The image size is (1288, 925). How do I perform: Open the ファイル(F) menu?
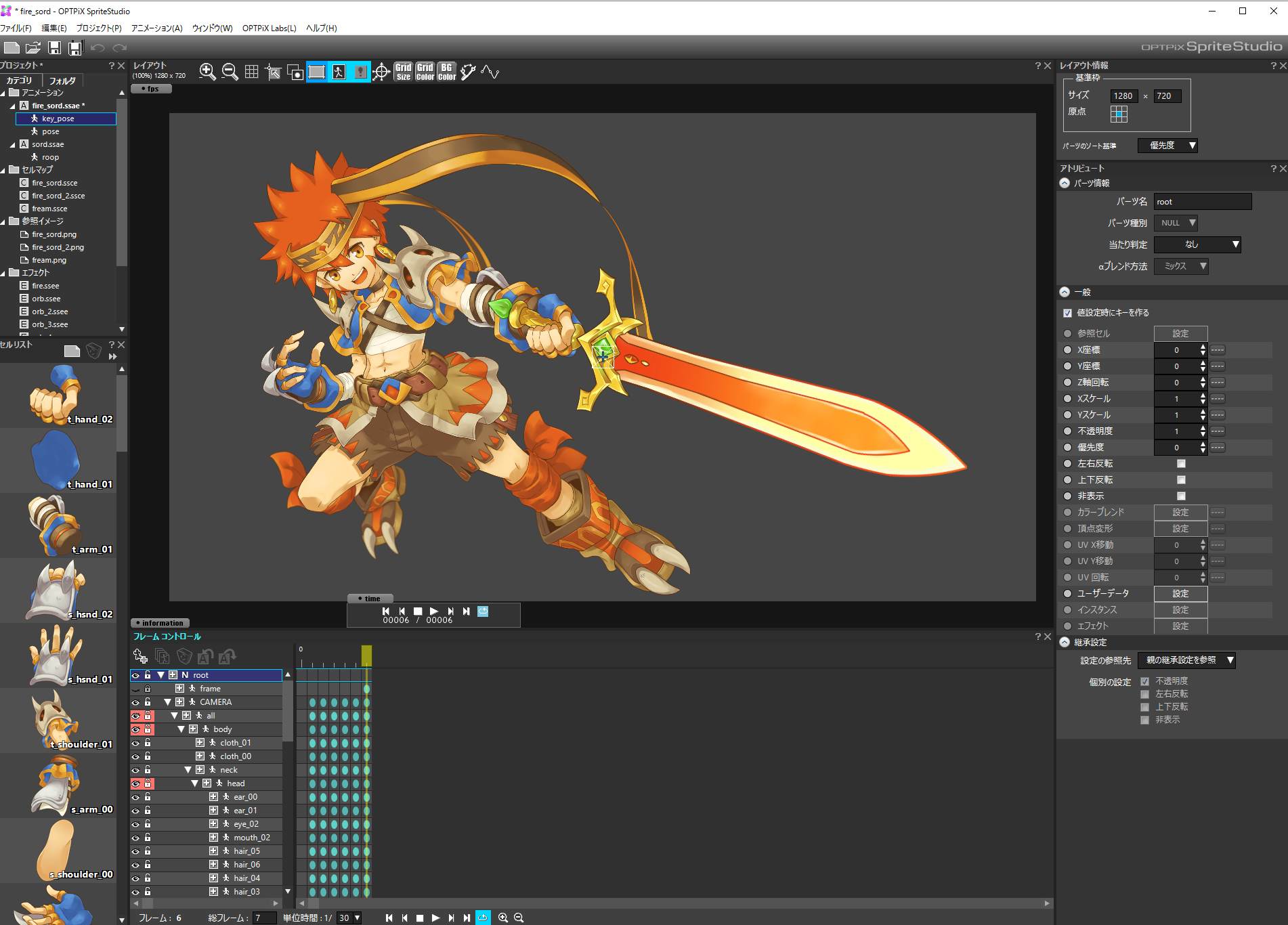16,28
